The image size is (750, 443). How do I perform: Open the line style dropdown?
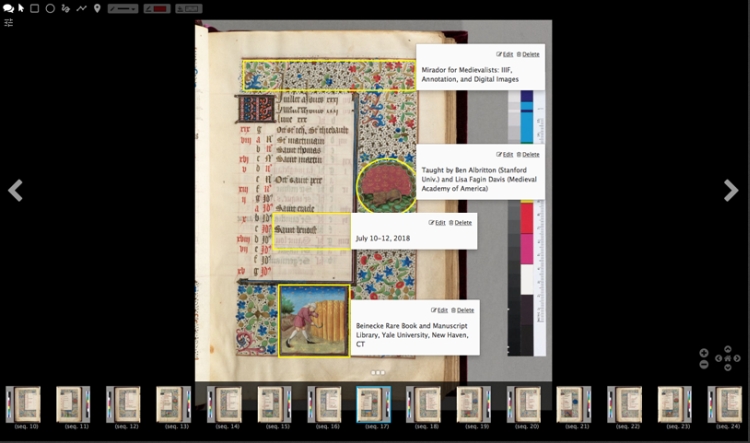[123, 9]
